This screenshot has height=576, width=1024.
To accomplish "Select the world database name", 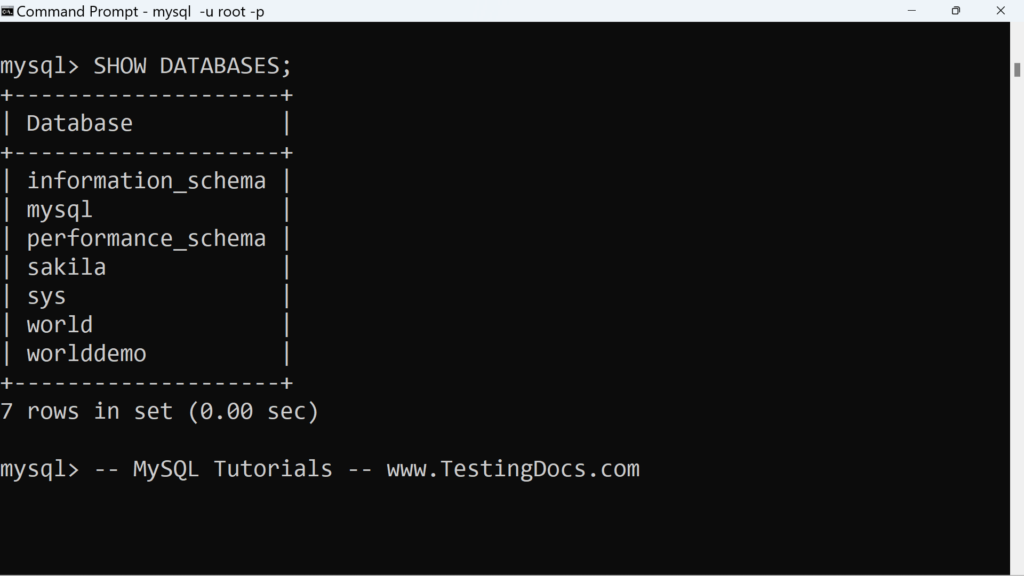I will coord(59,324).
